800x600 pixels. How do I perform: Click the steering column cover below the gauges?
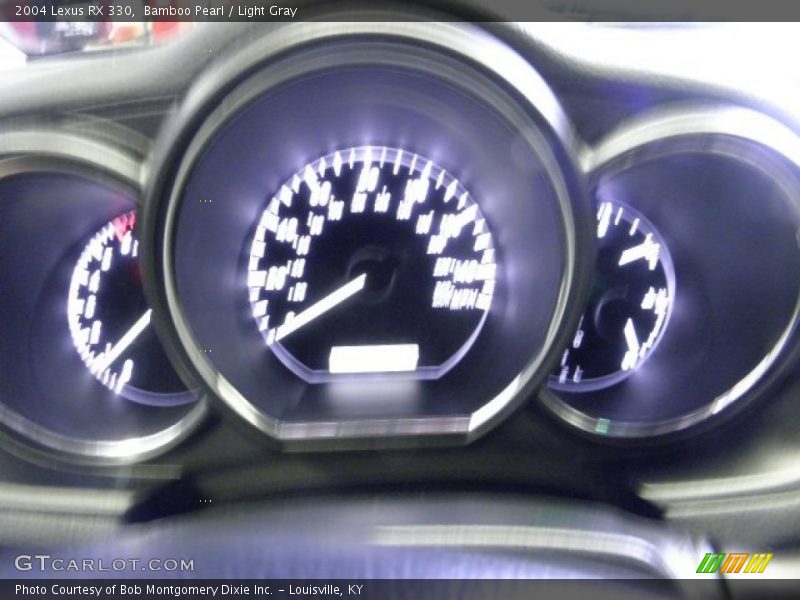pyautogui.click(x=400, y=540)
